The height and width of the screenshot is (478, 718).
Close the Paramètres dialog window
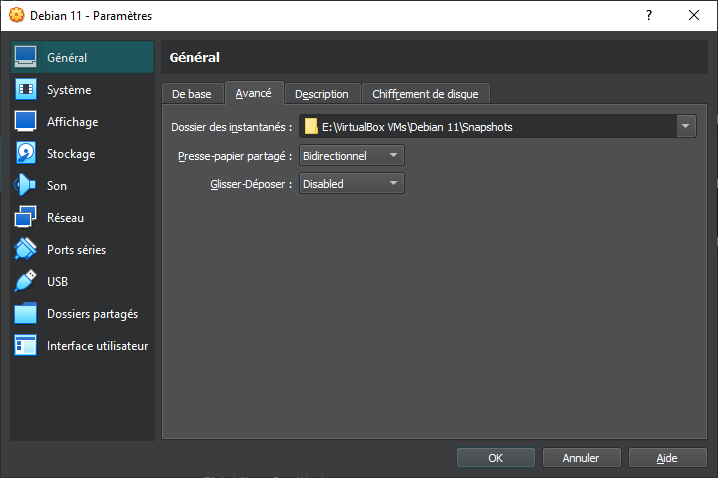(x=694, y=15)
